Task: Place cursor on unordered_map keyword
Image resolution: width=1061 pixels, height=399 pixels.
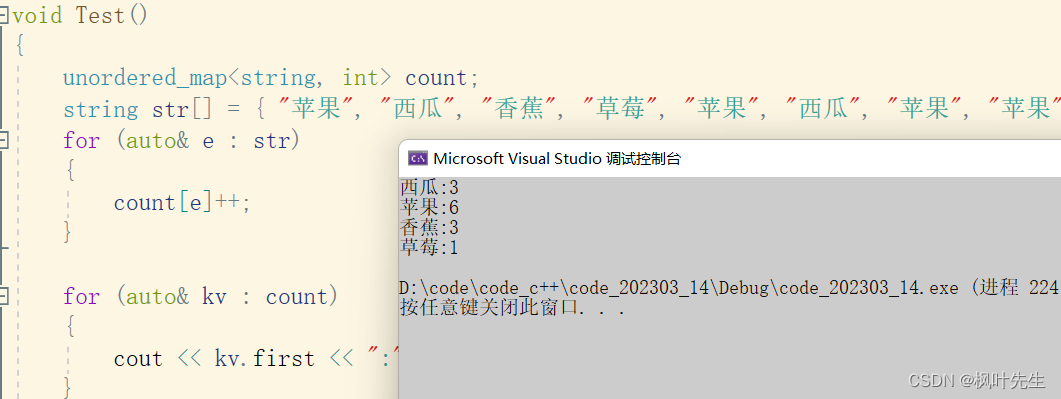Action: 145,78
